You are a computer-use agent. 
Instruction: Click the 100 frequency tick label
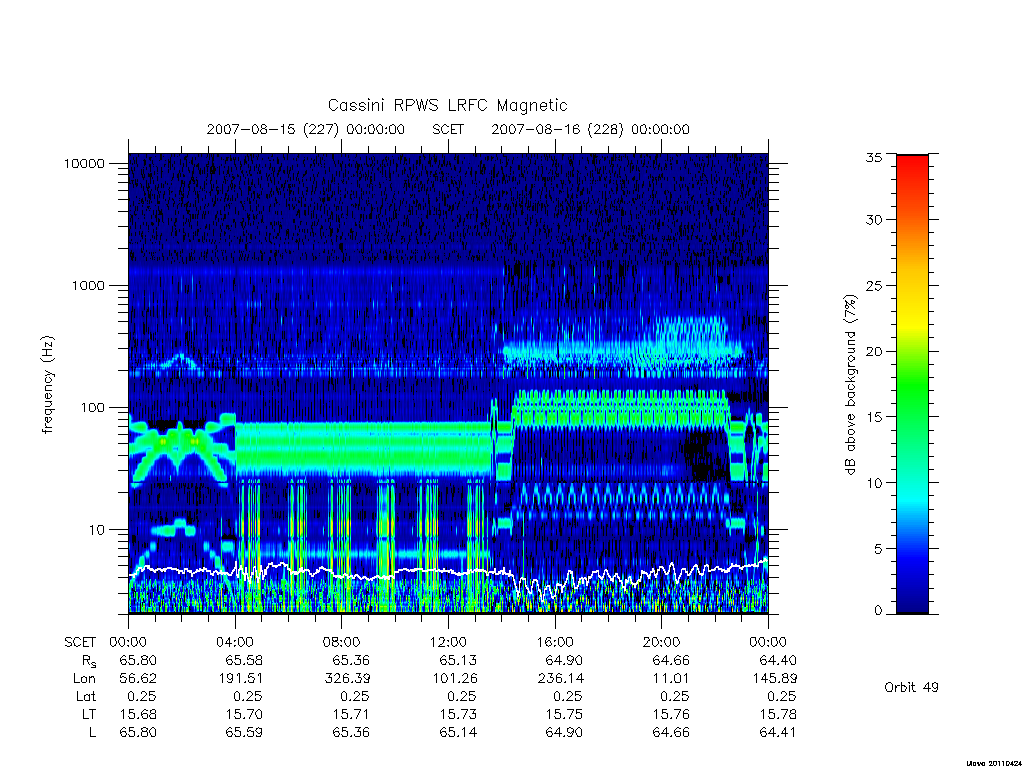[92, 408]
